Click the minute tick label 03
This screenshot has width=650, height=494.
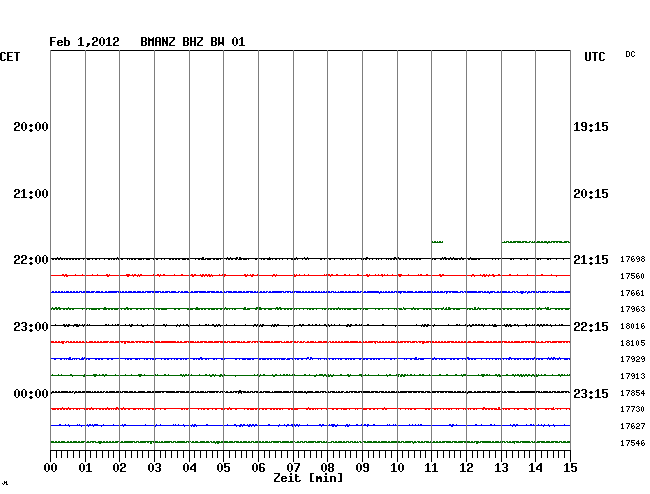(x=155, y=468)
